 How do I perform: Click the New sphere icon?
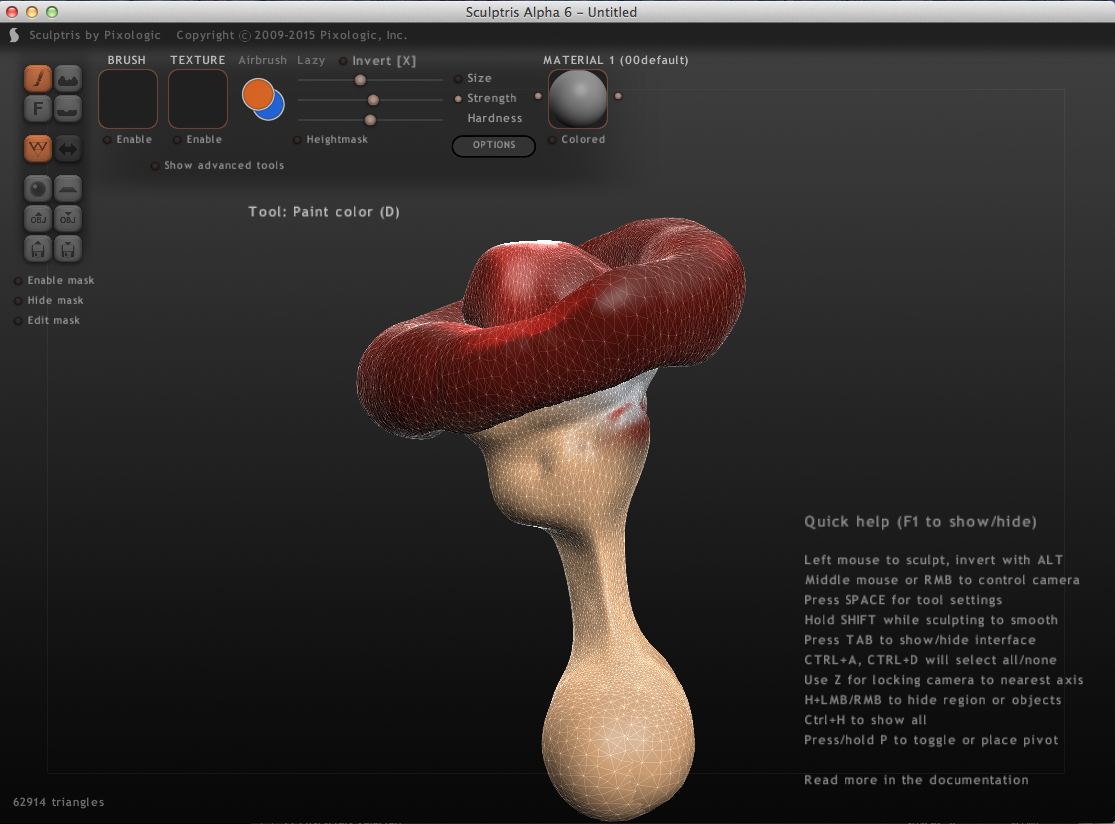click(x=38, y=189)
